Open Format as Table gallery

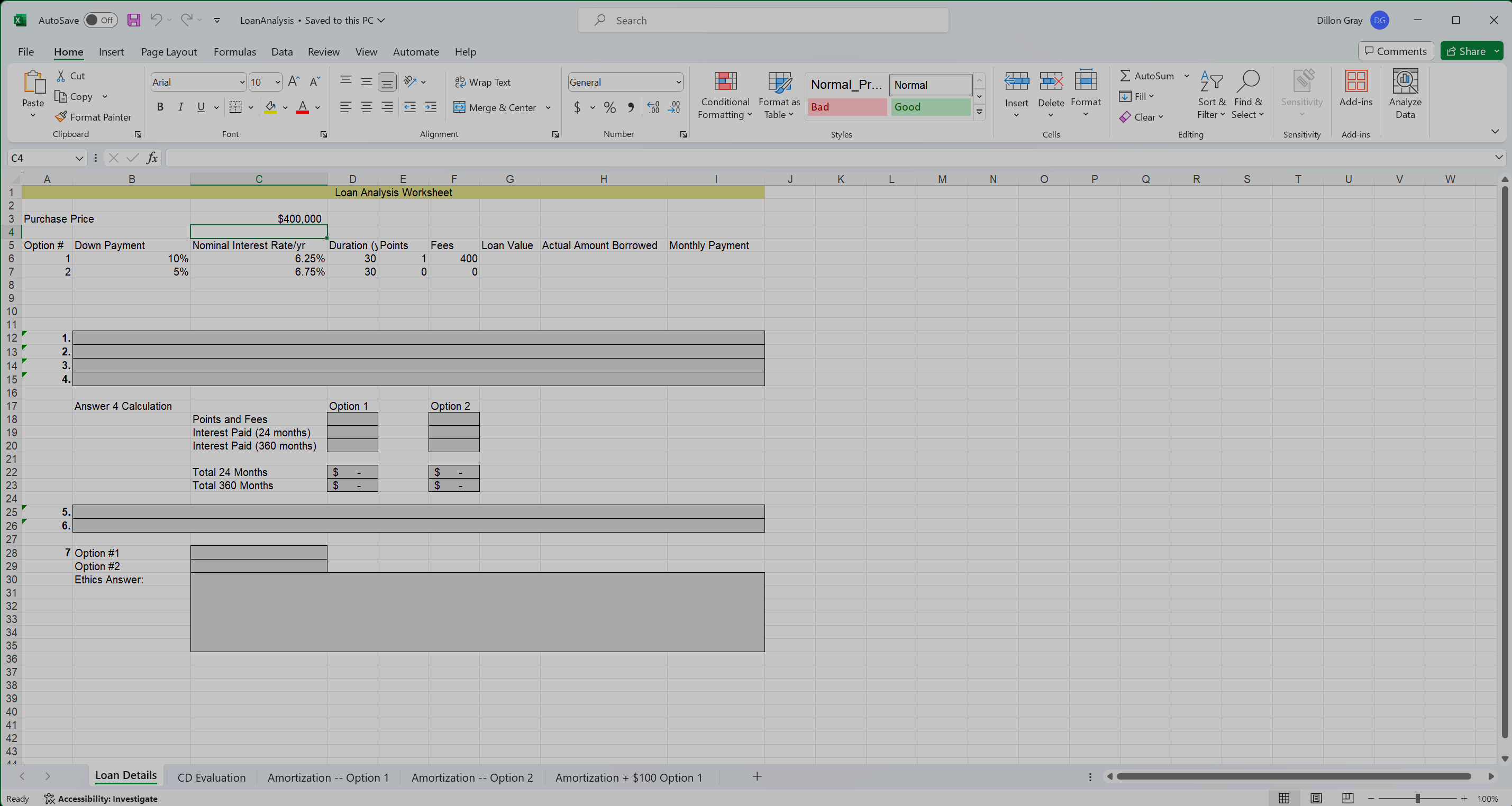click(779, 95)
